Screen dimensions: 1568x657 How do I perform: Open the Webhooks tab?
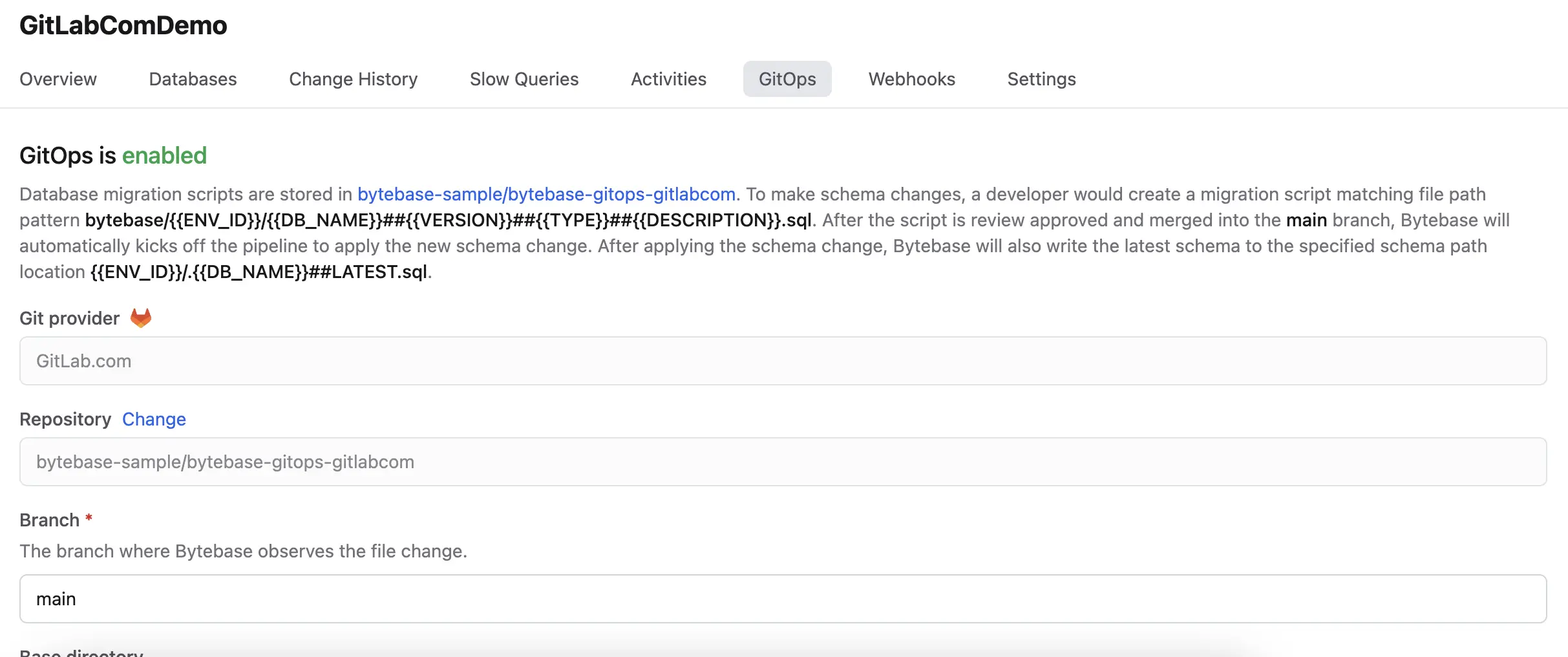[911, 79]
